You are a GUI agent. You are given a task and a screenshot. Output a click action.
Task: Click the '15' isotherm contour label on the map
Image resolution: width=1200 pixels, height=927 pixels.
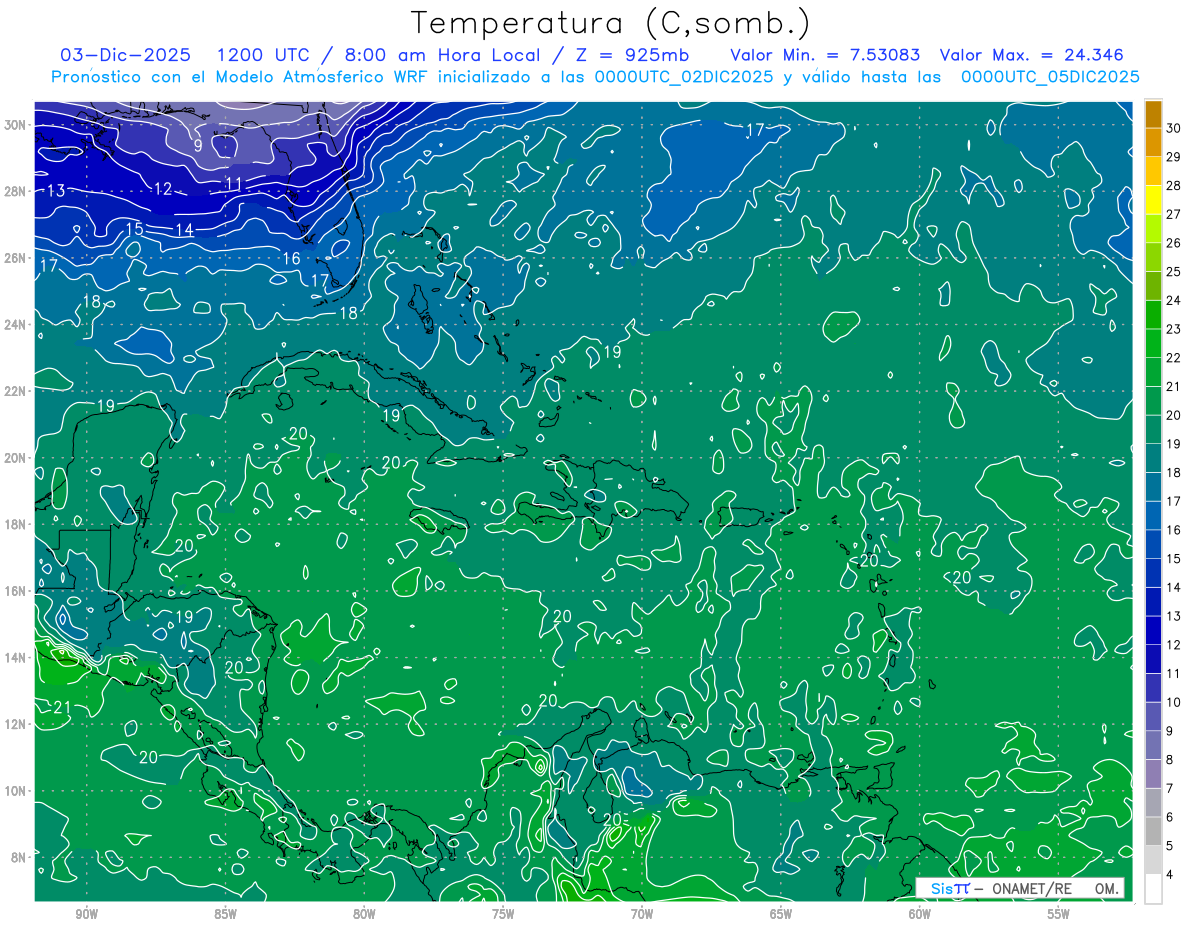(x=134, y=229)
